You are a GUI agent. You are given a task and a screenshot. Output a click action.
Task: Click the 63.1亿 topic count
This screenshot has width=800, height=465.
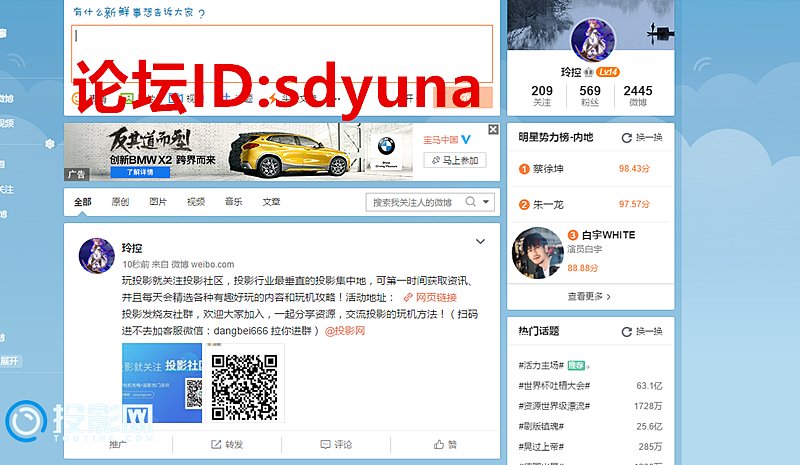[x=649, y=386]
